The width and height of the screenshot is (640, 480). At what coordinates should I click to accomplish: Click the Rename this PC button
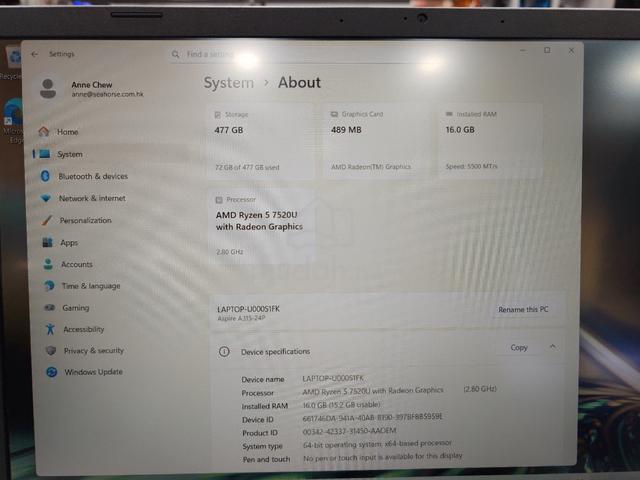click(x=523, y=309)
